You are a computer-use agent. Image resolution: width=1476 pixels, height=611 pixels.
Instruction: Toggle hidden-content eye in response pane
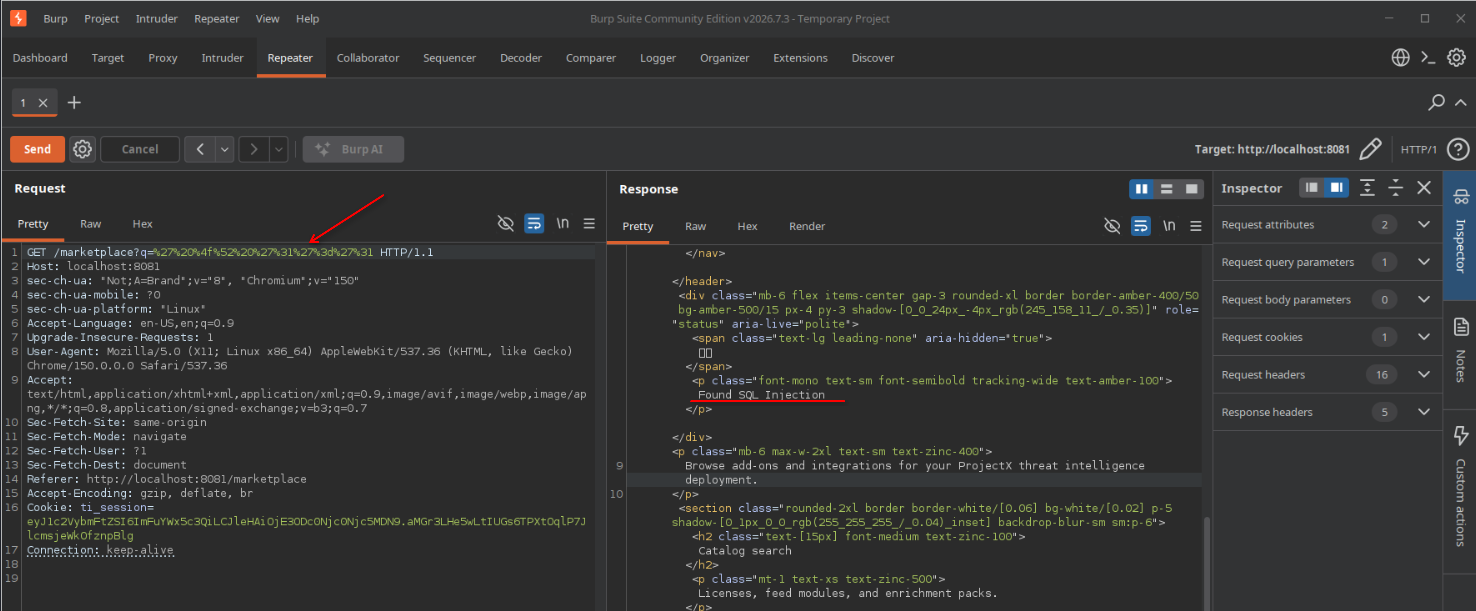click(x=1112, y=226)
